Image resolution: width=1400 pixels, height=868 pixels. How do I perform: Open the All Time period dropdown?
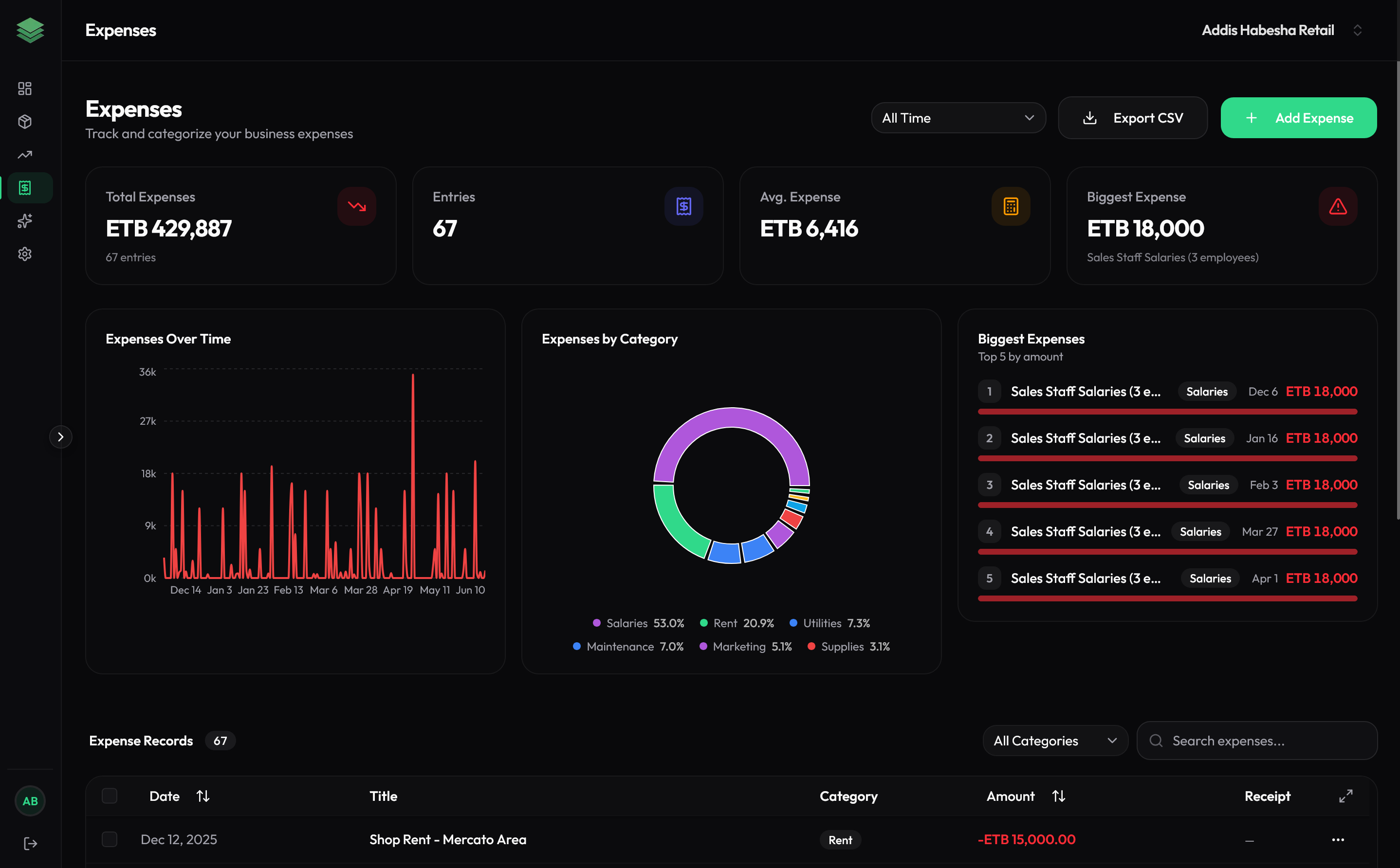[958, 118]
